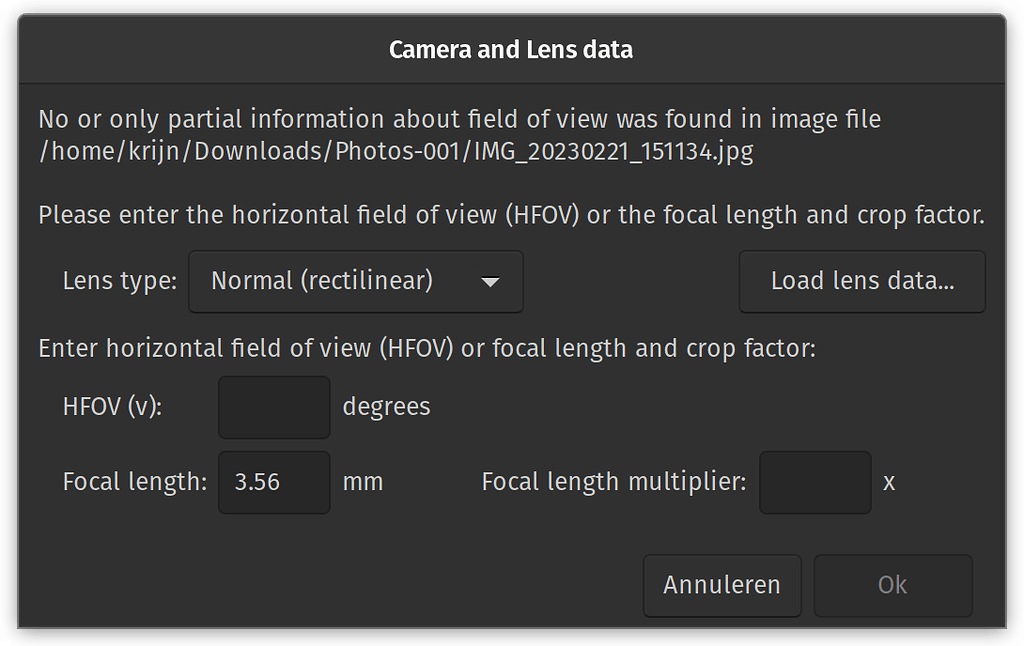Select a different lens type from the combo box
1024x646 pixels.
(355, 281)
